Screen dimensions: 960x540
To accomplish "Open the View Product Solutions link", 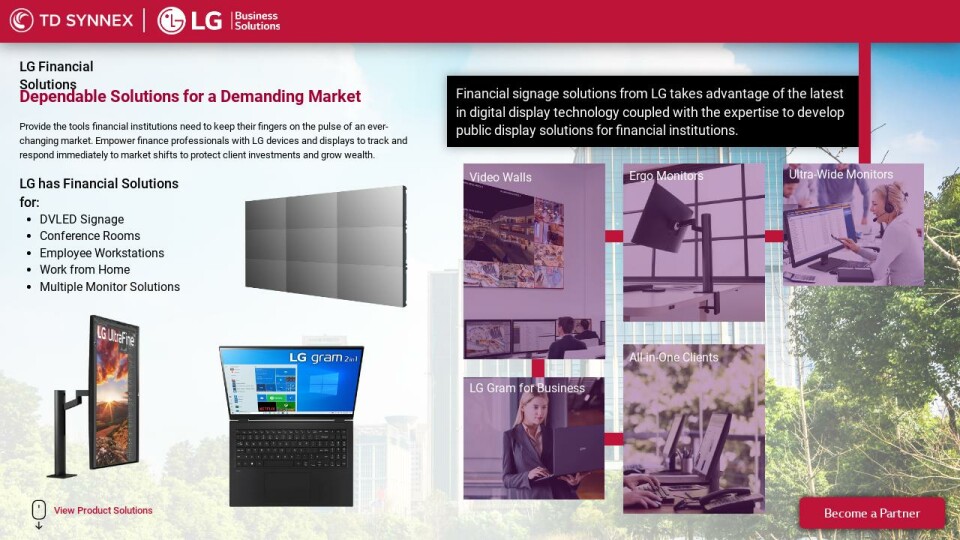I will pyautogui.click(x=103, y=511).
